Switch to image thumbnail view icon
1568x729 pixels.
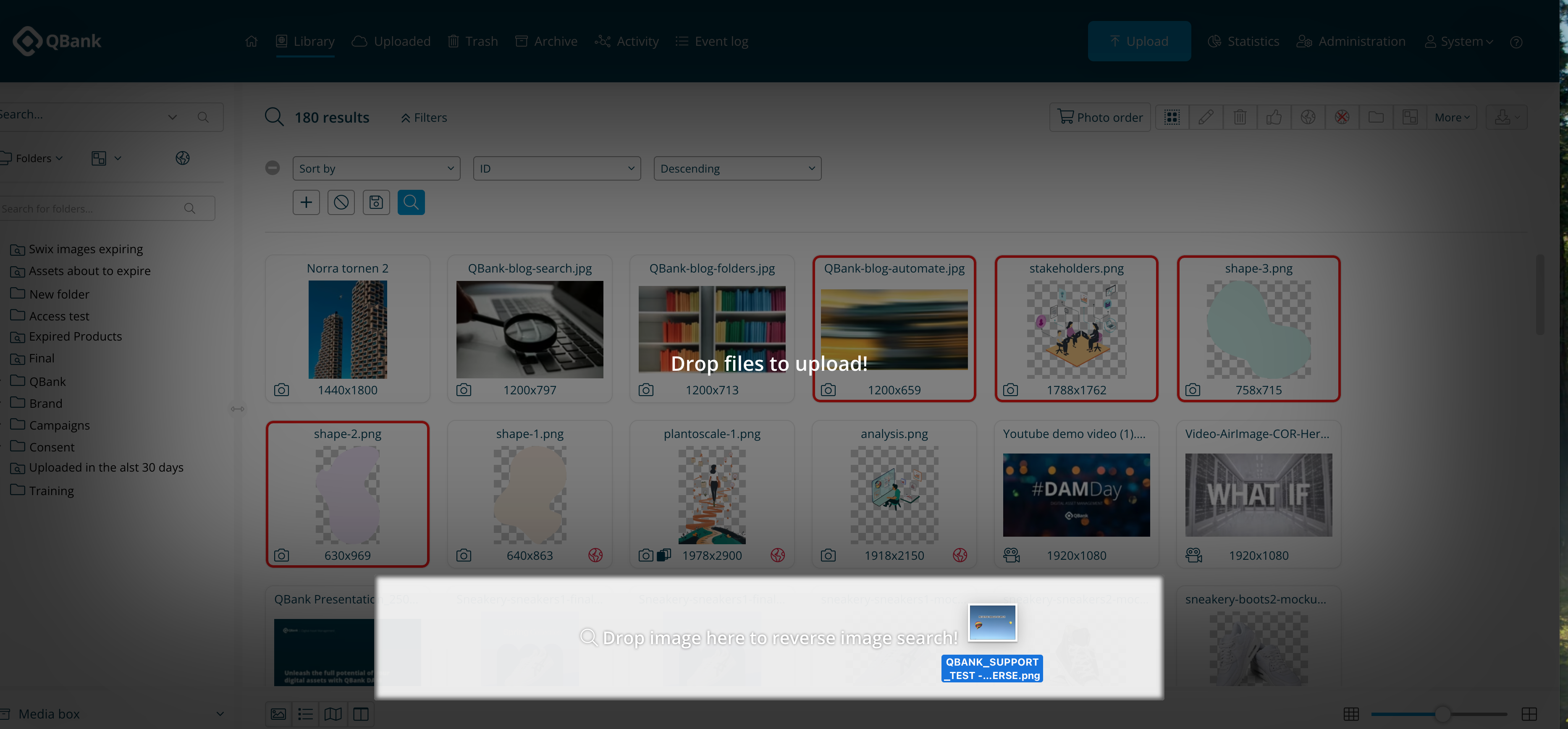point(278,714)
